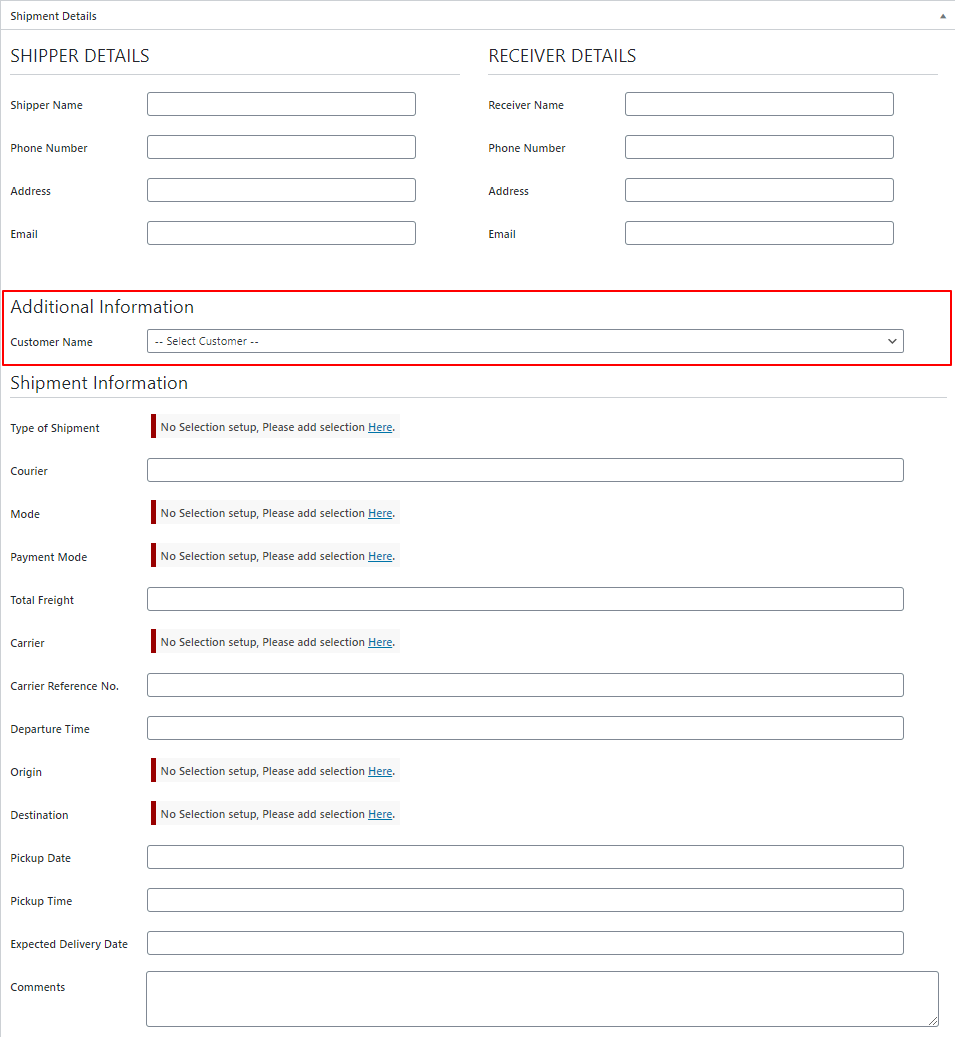Select the Carrier Reference No. field
Image resolution: width=955 pixels, height=1037 pixels.
(525, 685)
